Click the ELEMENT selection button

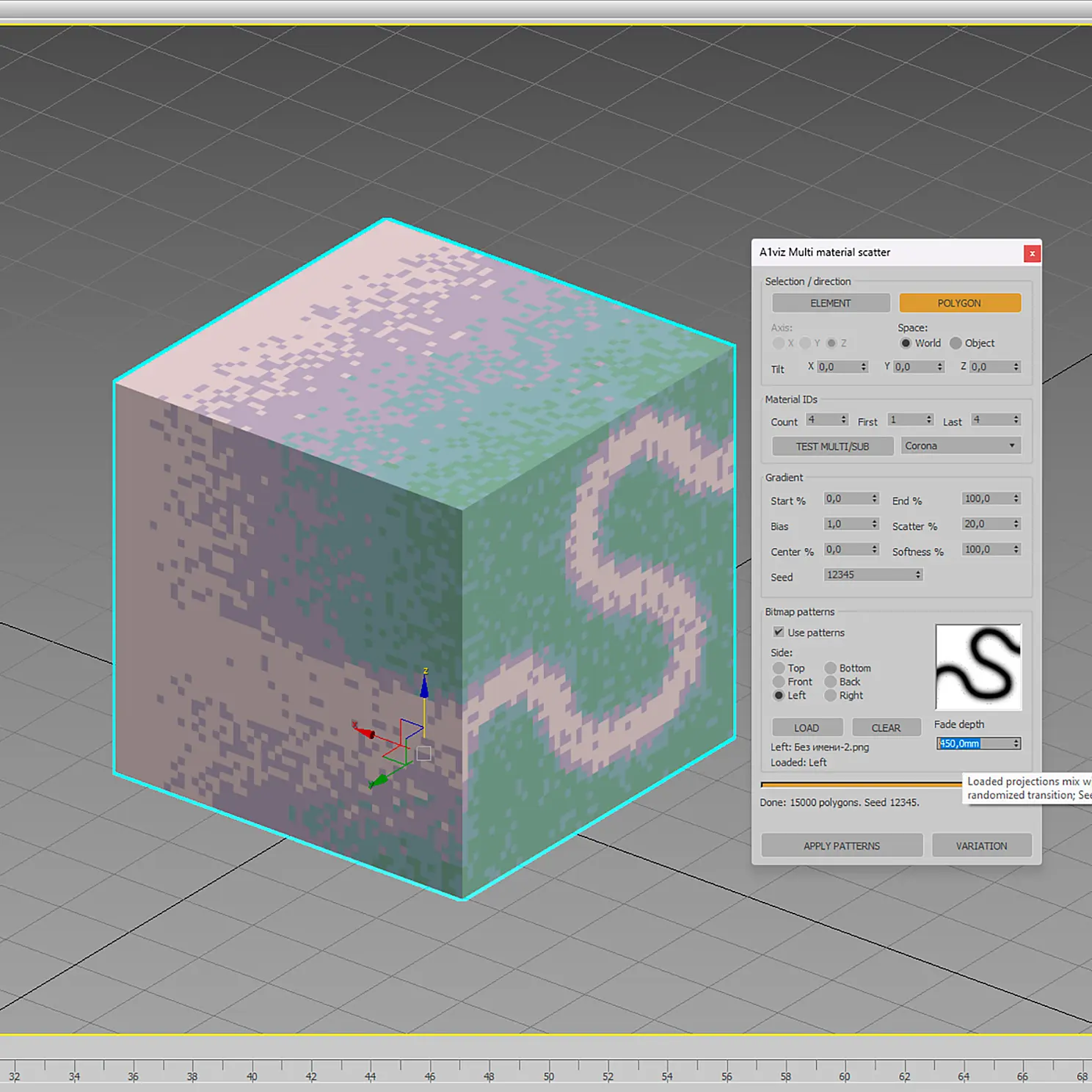tap(831, 303)
